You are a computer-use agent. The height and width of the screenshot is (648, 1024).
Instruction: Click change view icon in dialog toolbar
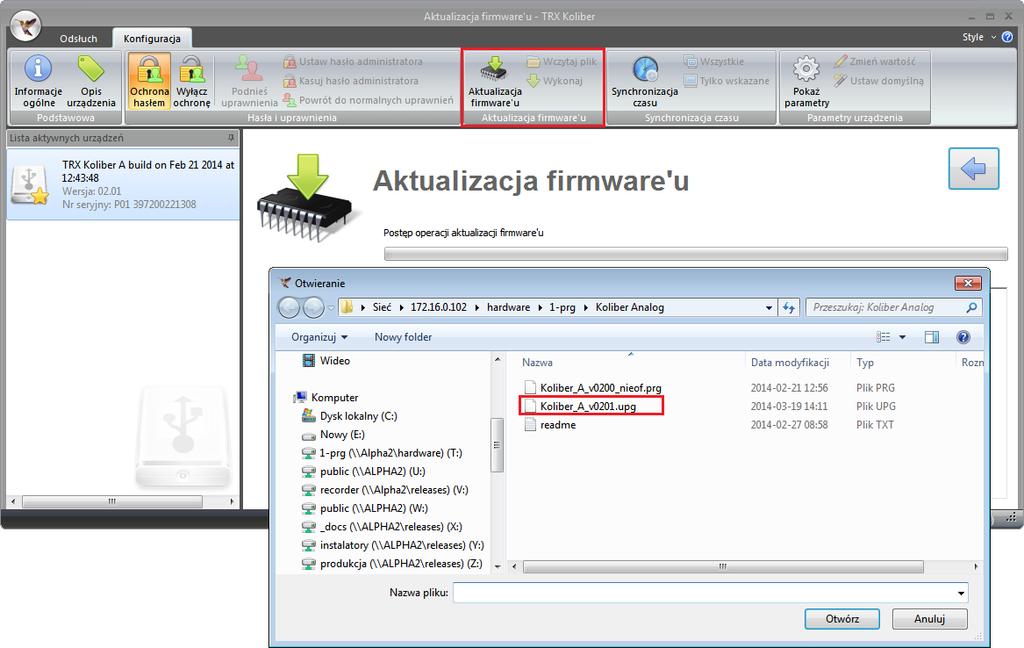tap(883, 337)
